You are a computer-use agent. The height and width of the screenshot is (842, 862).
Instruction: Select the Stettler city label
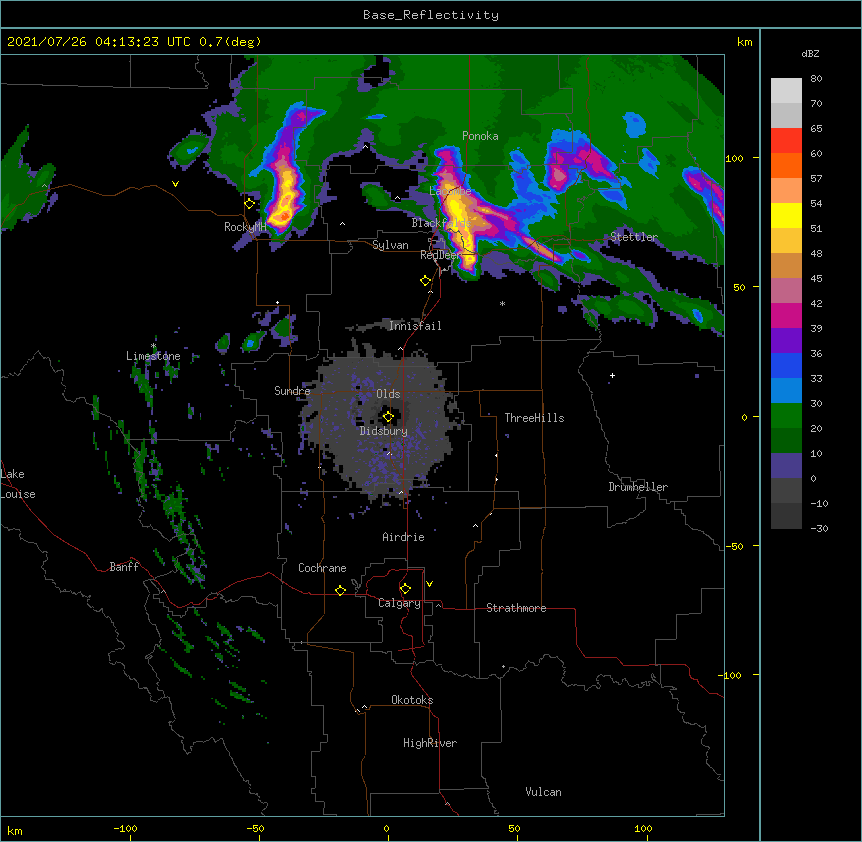634,237
